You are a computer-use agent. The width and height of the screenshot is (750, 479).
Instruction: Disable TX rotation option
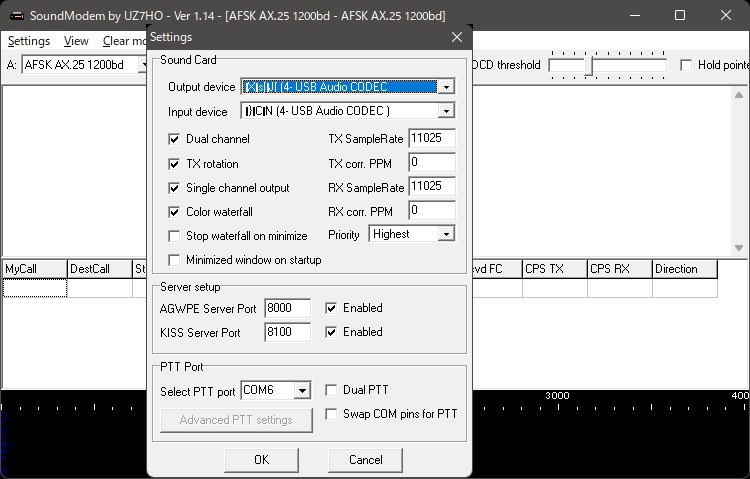175,163
